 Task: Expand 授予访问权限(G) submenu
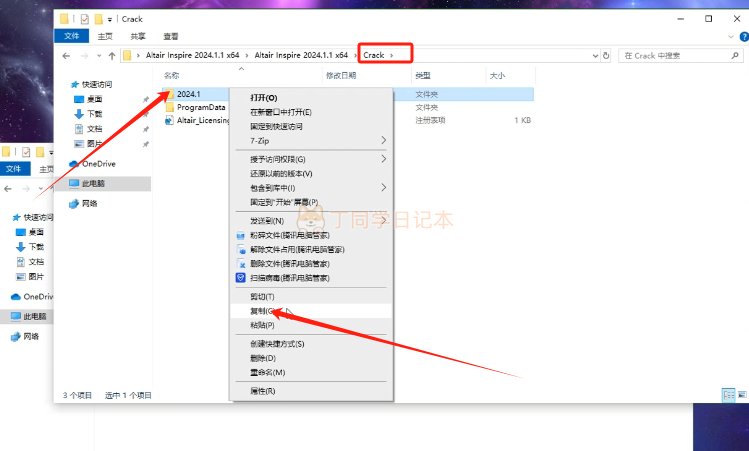(311, 159)
